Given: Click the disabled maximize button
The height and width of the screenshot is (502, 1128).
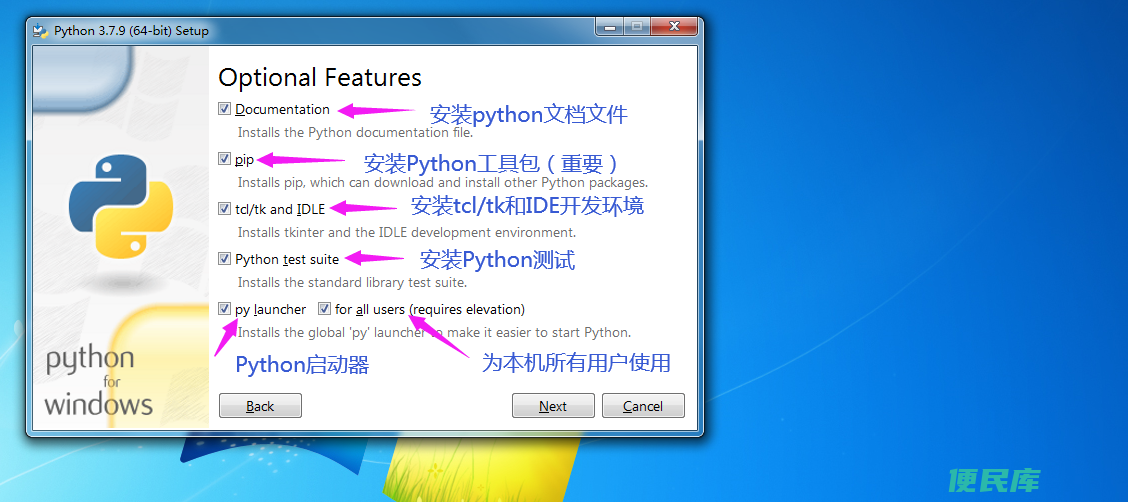Looking at the screenshot, I should (x=636, y=27).
